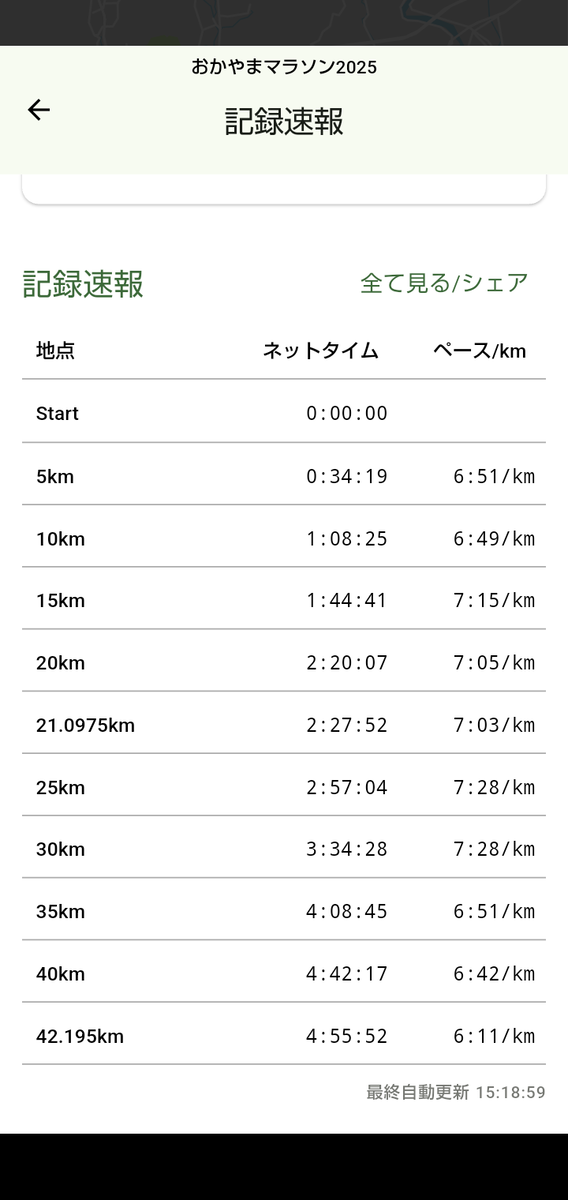Screen dimensions: 568x1200
Task: Go back using the arrow icon
Action: [38, 110]
